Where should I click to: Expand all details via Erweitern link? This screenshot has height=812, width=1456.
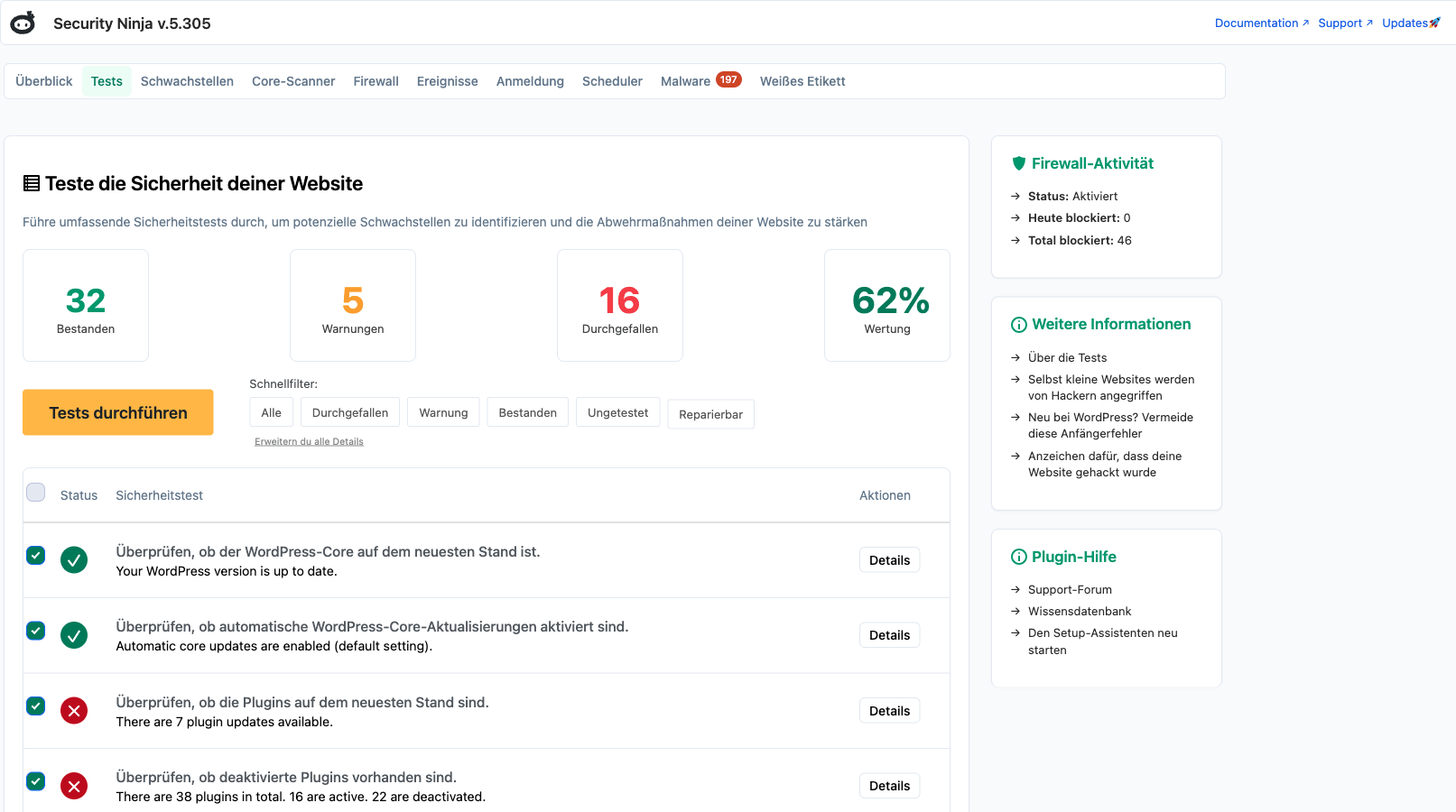point(309,441)
